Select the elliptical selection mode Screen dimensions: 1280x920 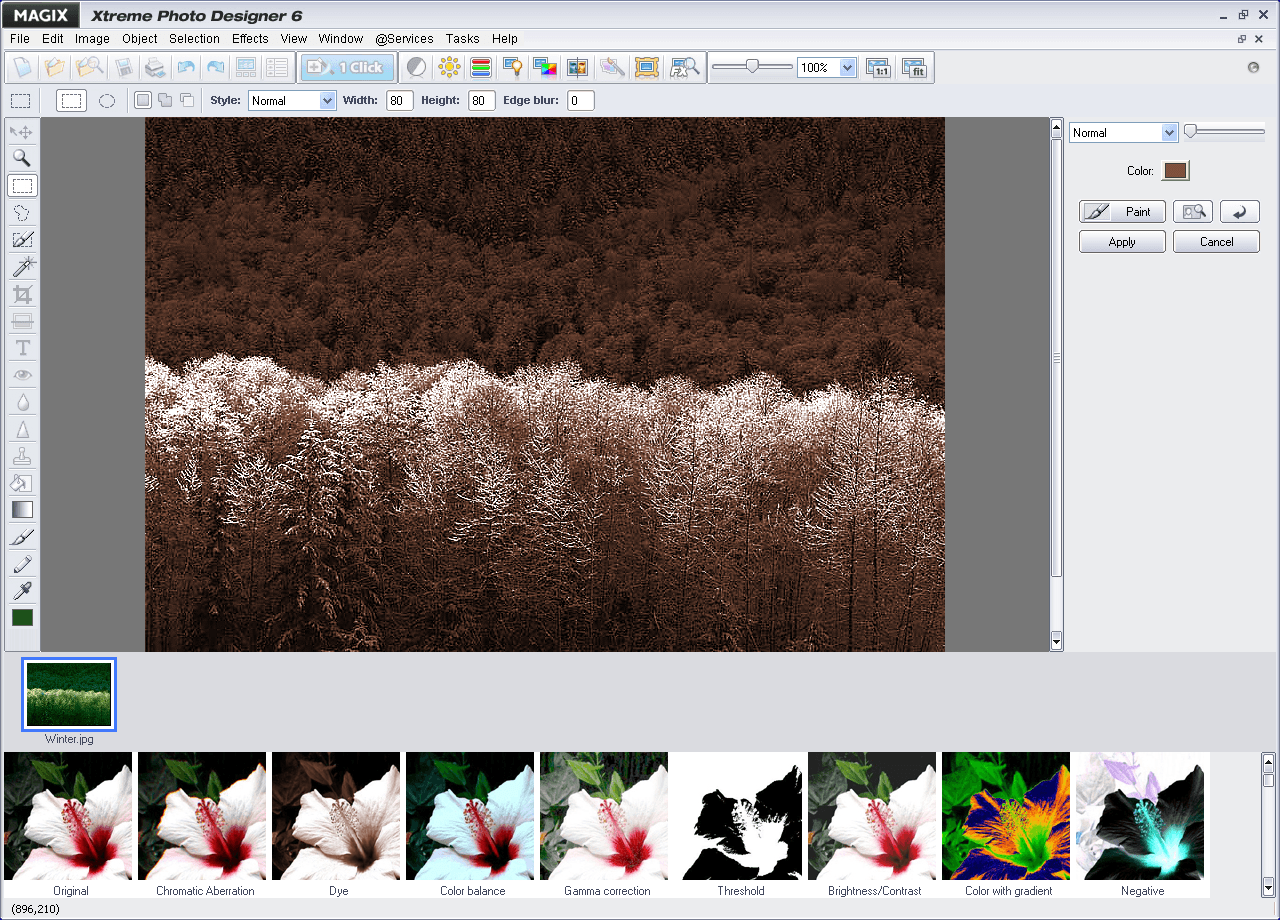[107, 100]
